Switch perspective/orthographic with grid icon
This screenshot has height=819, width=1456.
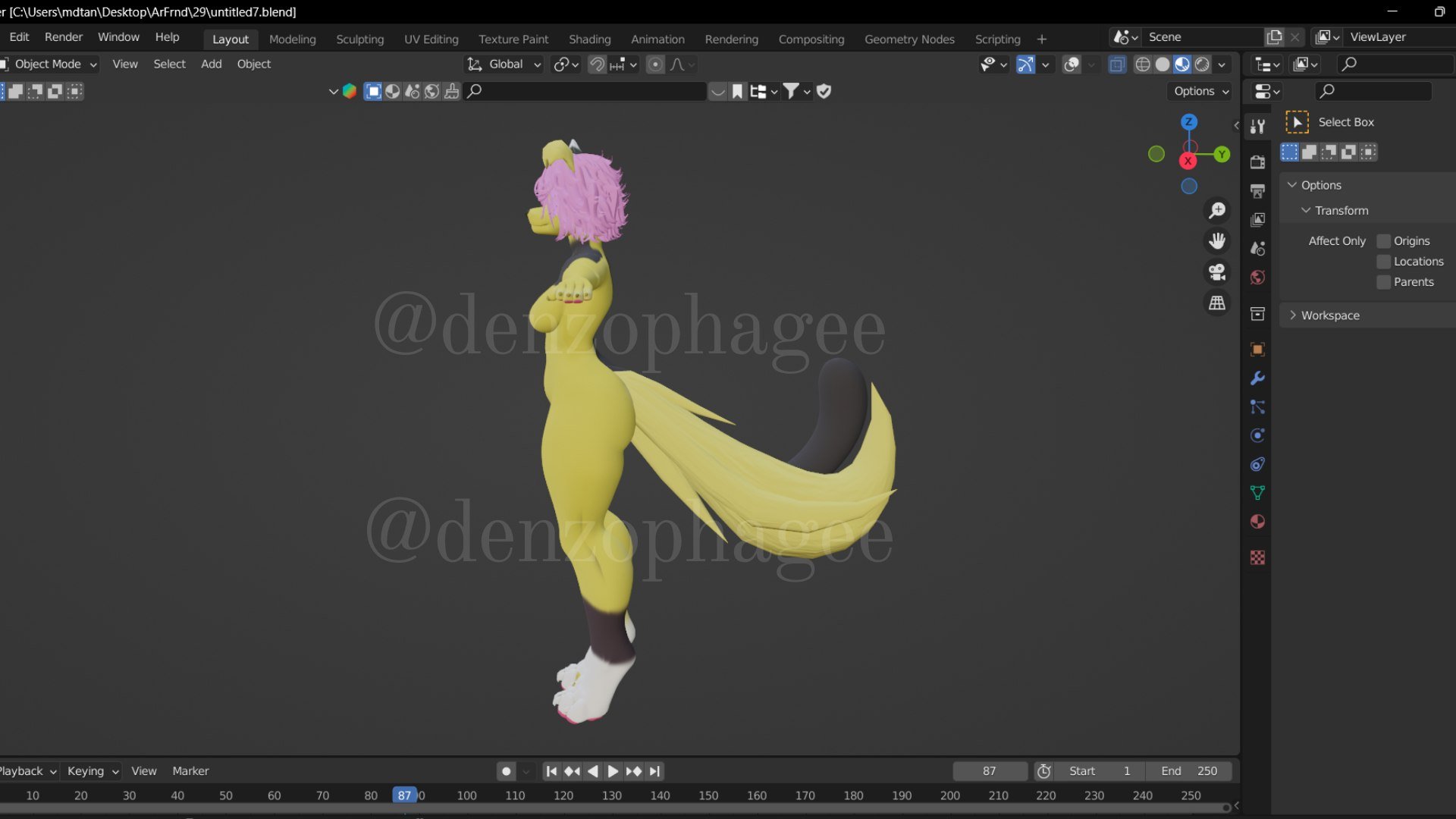pos(1217,303)
